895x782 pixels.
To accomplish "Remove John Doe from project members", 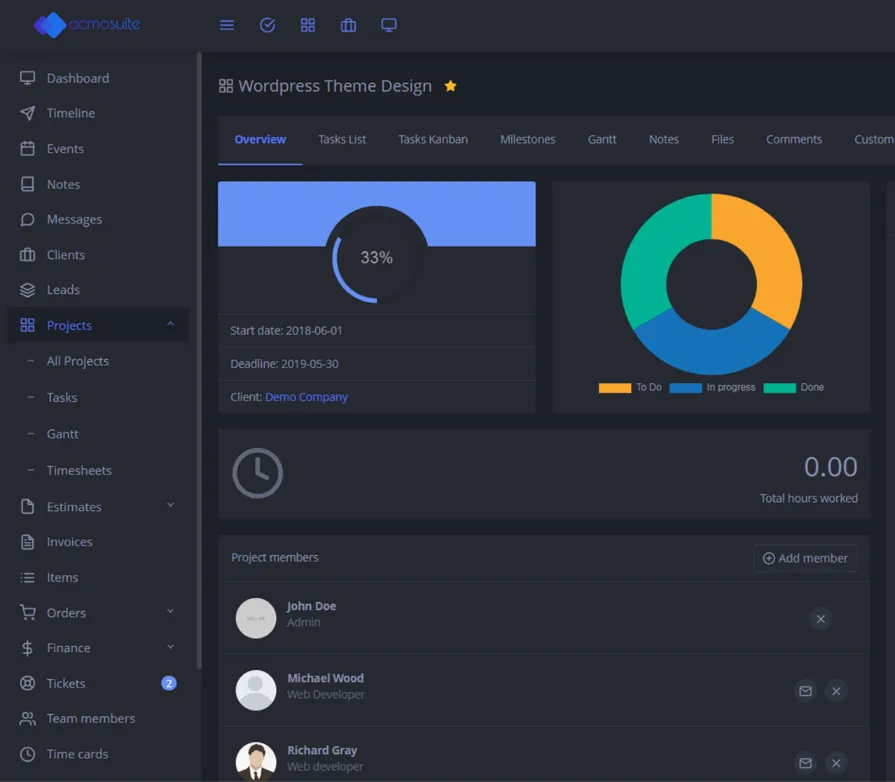I will [820, 619].
